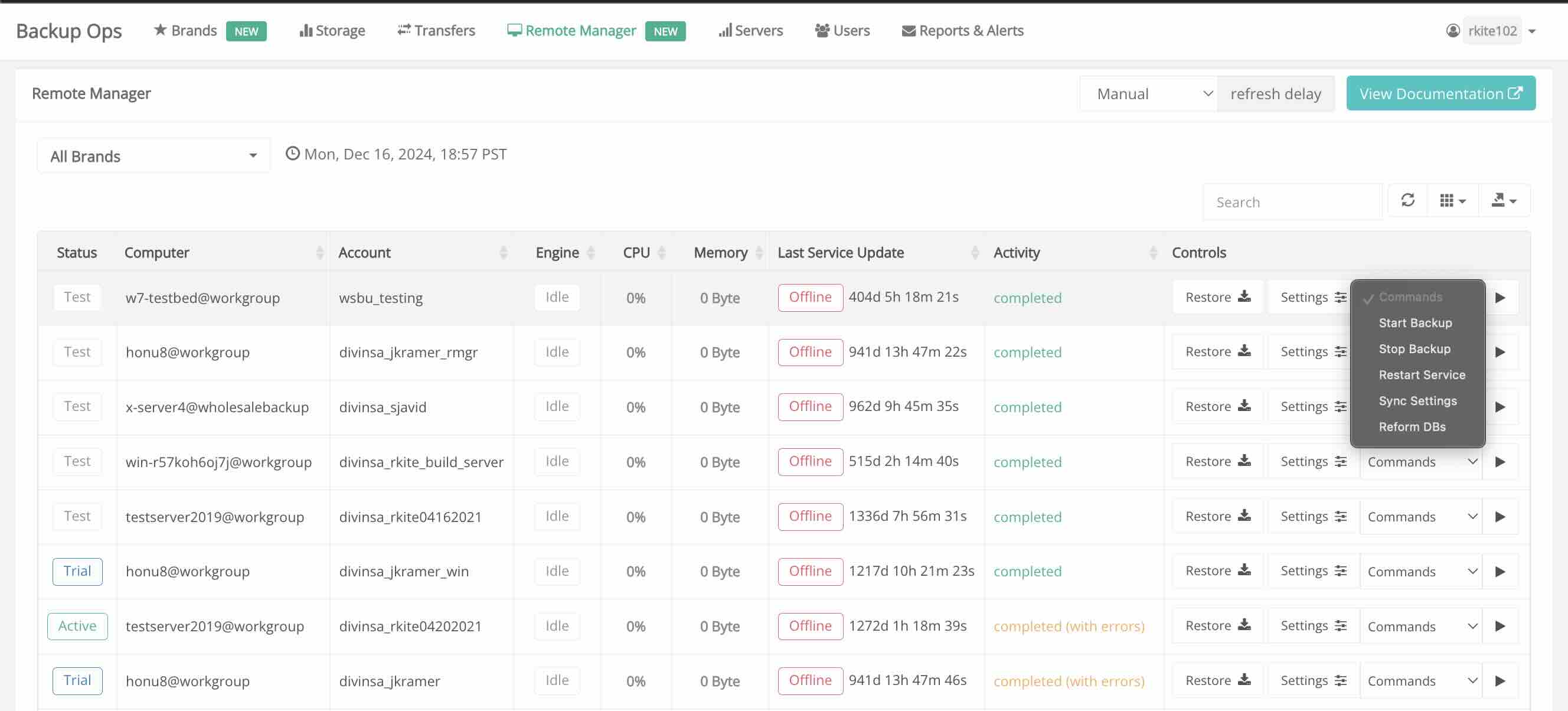Click play icon in divinsa_jkramer_rmgr row
1568x711 pixels.
[1500, 352]
